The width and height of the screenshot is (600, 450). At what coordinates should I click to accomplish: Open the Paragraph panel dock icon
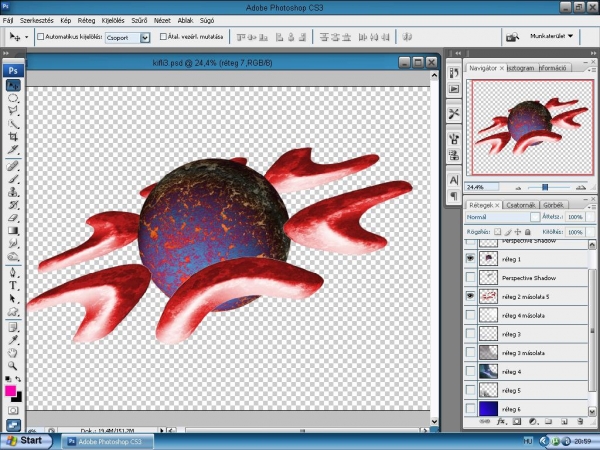pos(454,196)
